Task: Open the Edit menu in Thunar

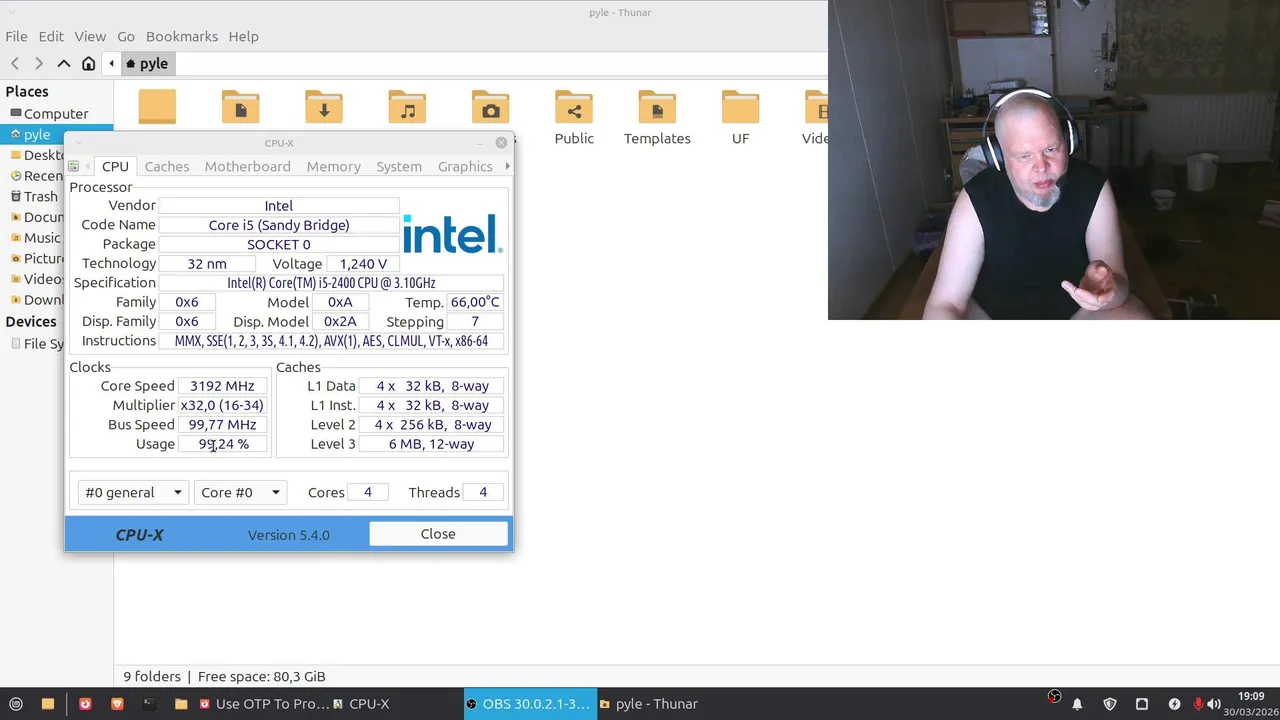Action: tap(51, 36)
